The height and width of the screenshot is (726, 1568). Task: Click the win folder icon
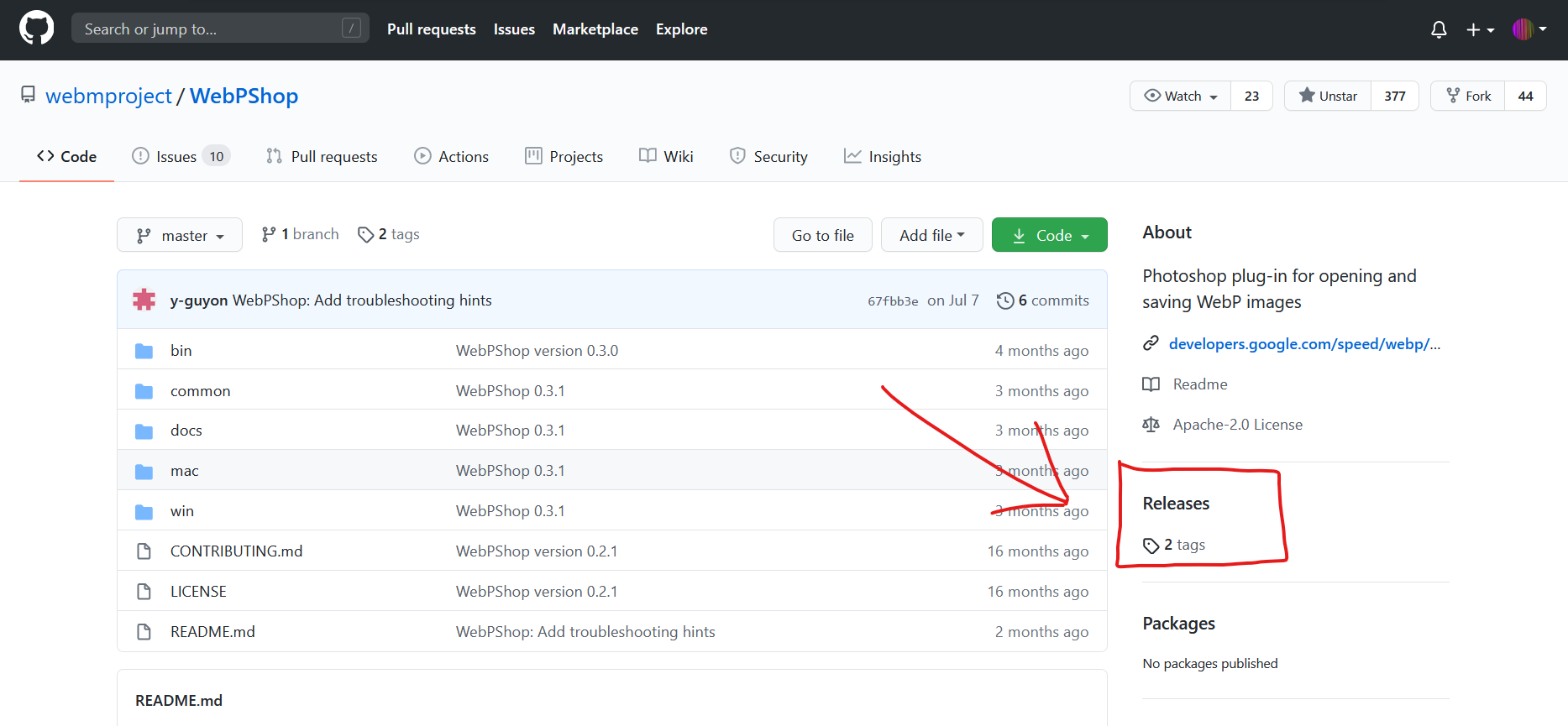[x=144, y=512]
